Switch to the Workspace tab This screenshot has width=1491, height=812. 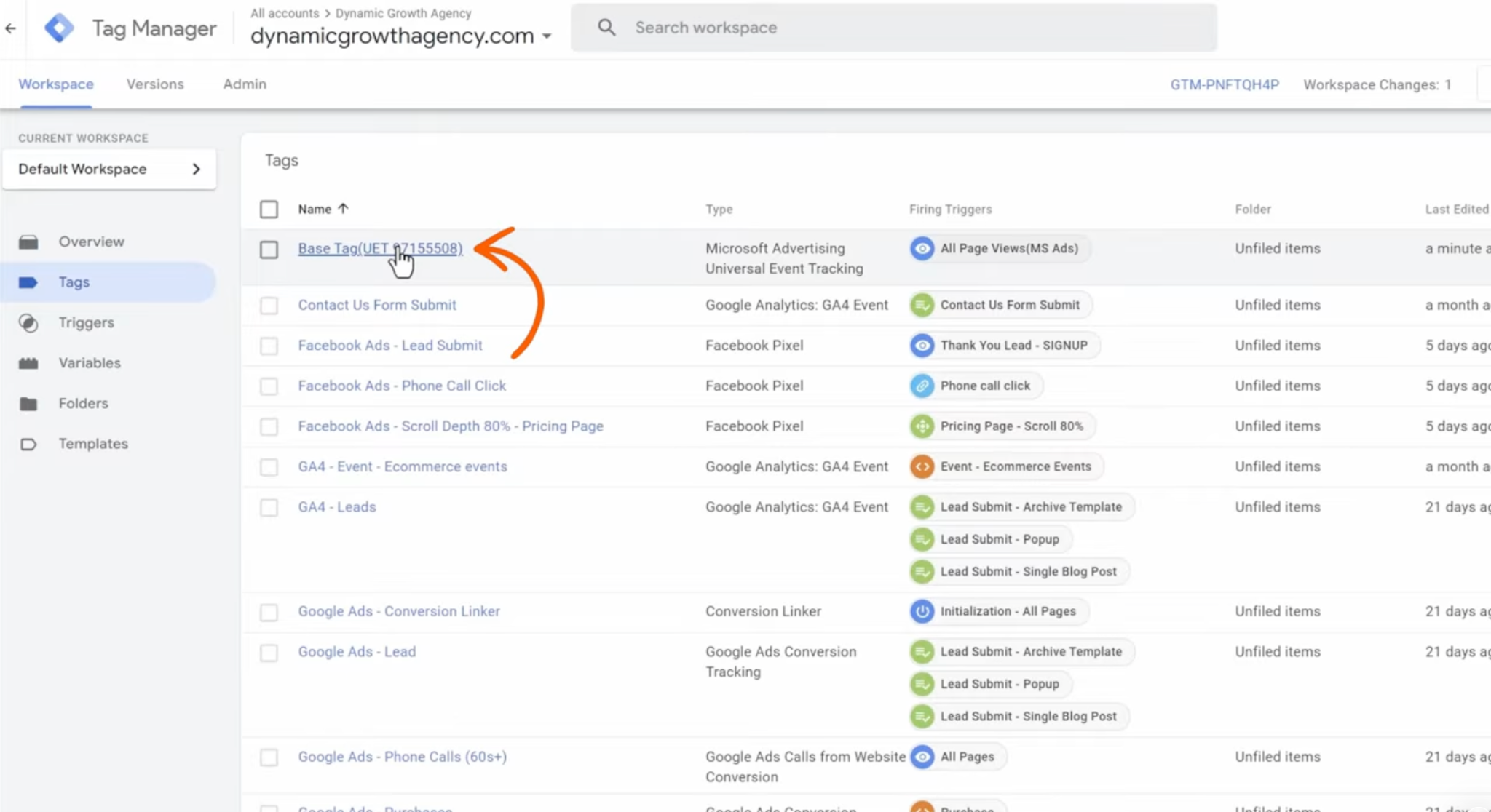coord(56,84)
